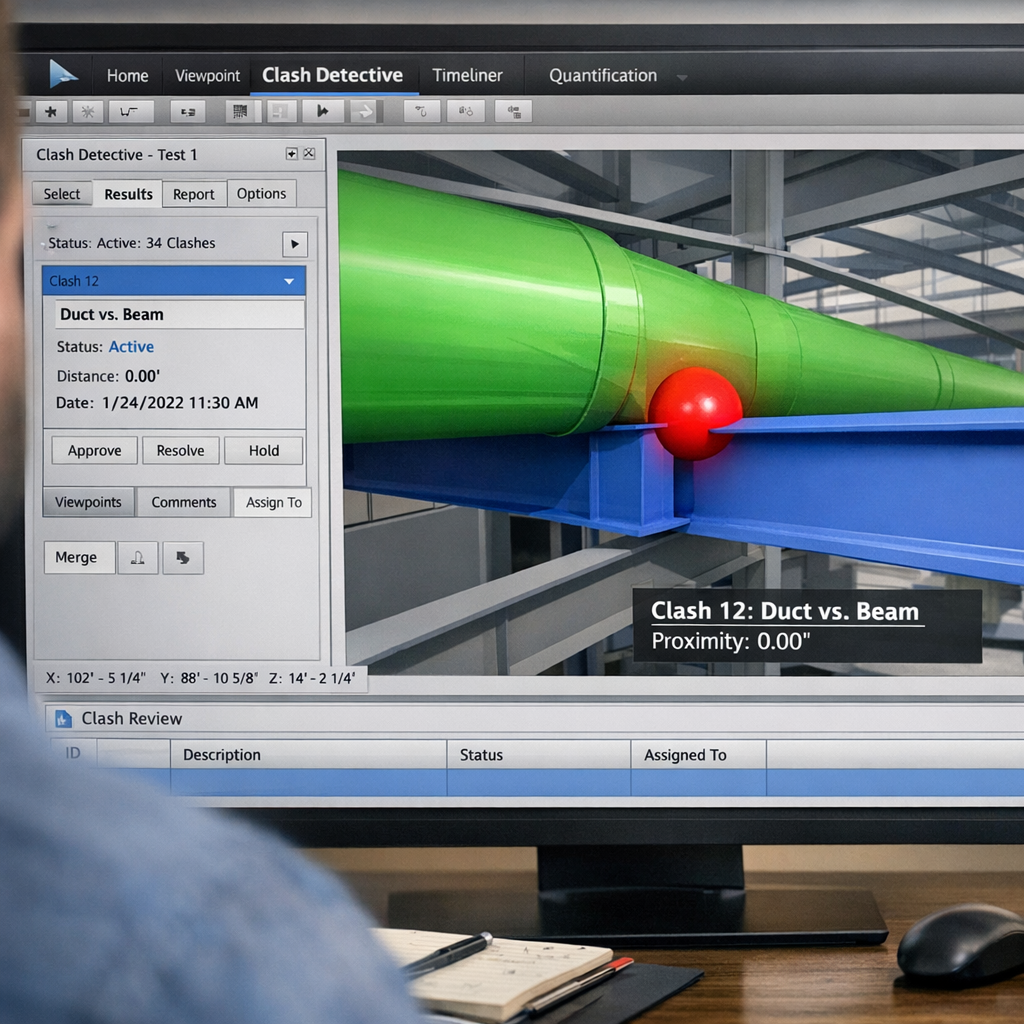
Task: Click the polyline toolbar button
Action: tap(131, 112)
